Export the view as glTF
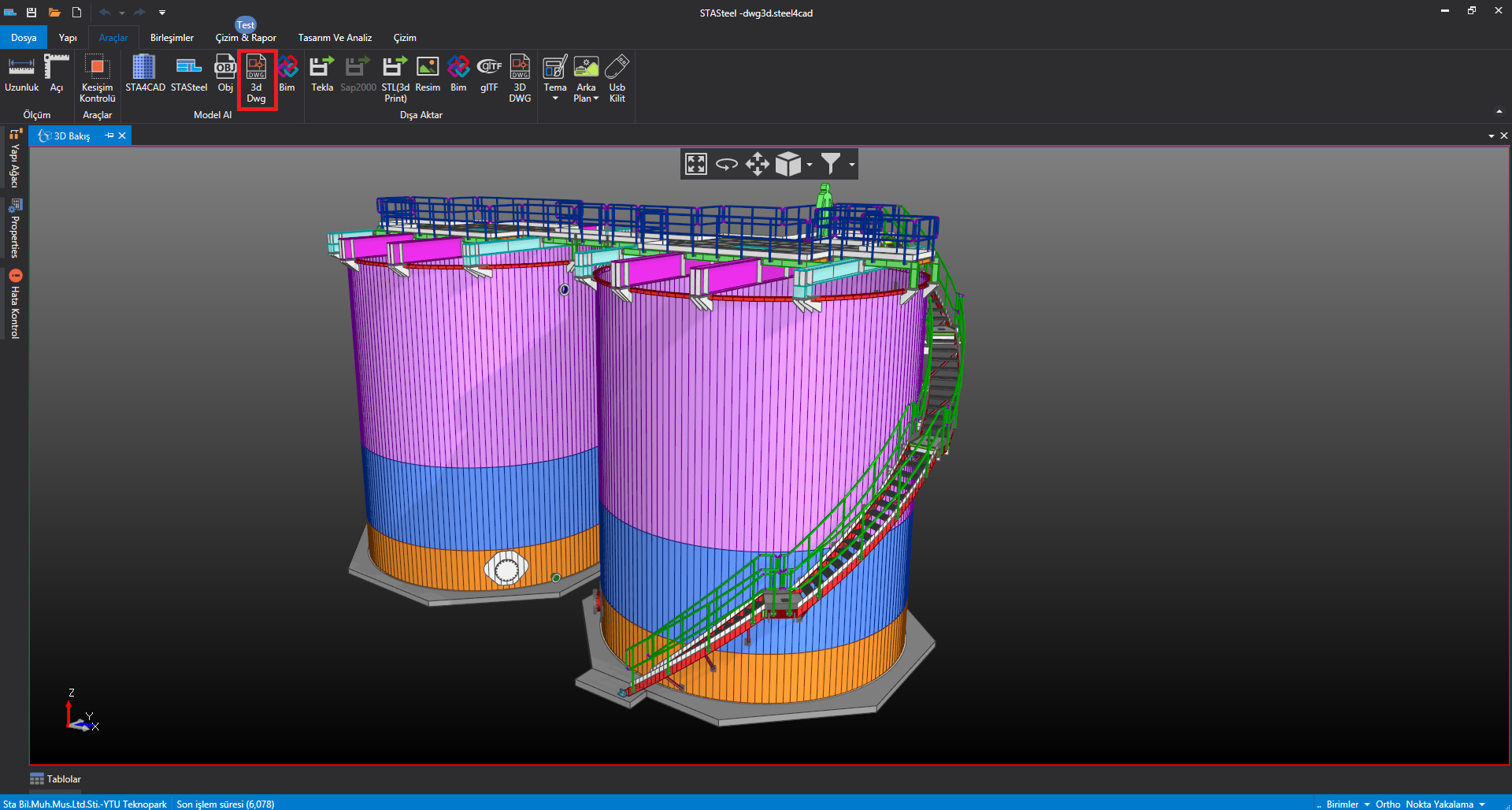The width and height of the screenshot is (1512, 810). [x=489, y=75]
